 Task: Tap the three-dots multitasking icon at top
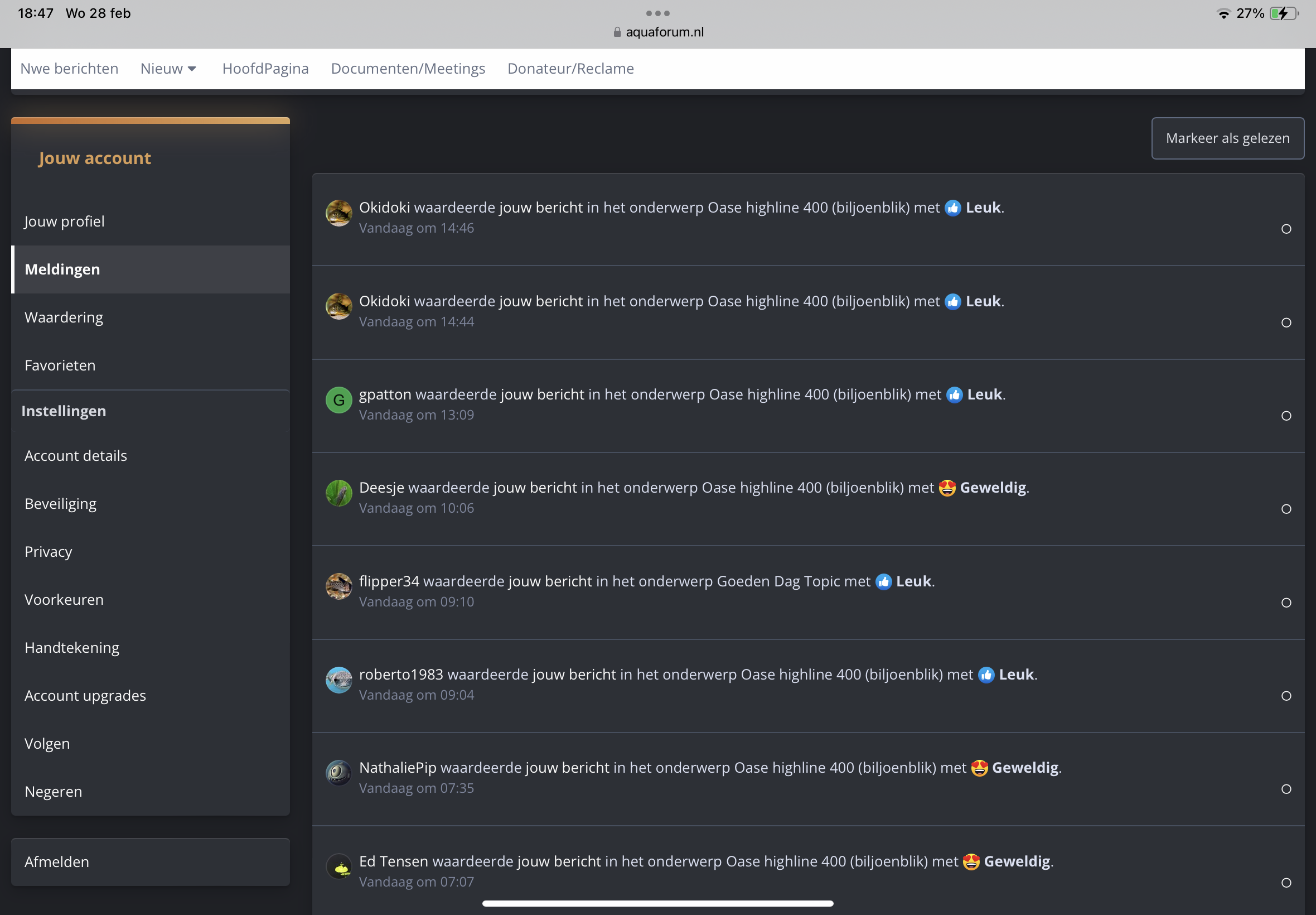point(657,13)
